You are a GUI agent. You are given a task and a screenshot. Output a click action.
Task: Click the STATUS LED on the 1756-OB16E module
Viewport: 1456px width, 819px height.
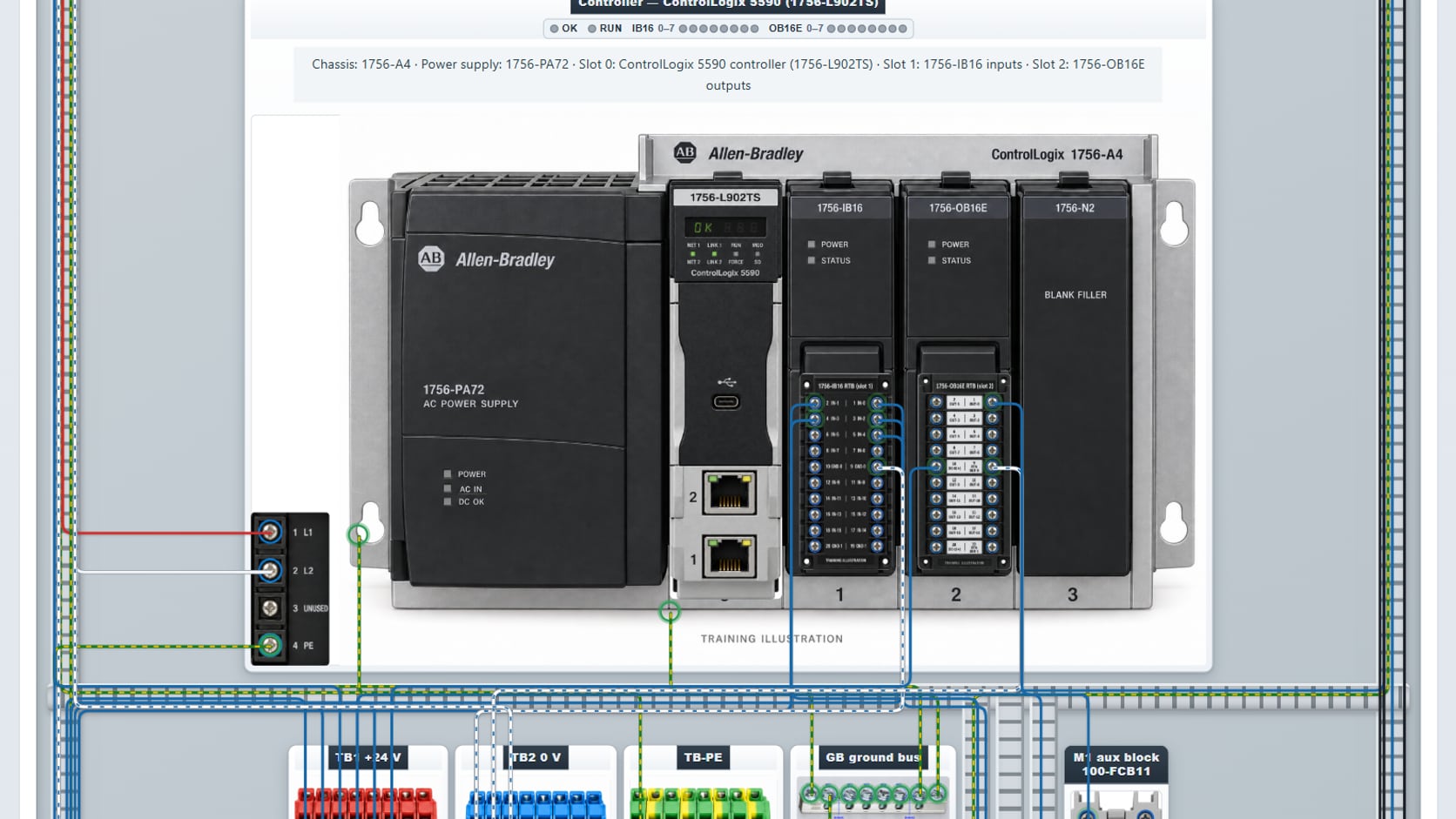point(932,260)
